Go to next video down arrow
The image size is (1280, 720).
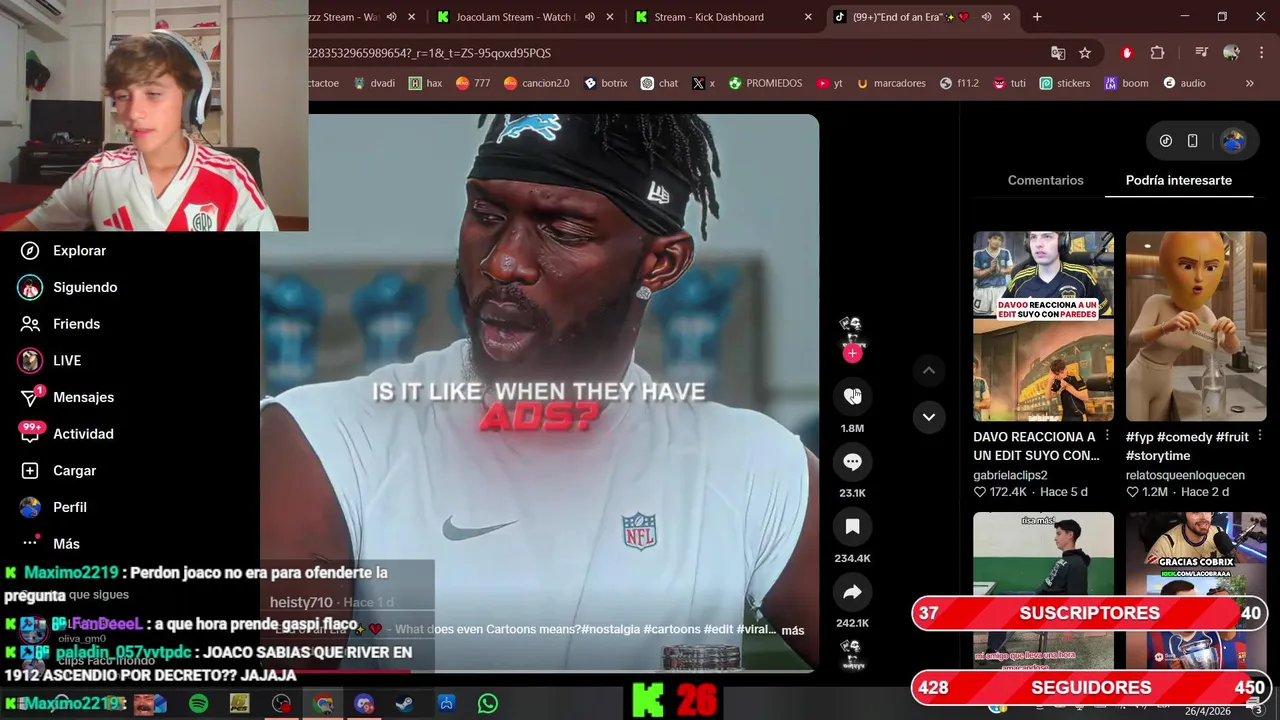point(929,417)
